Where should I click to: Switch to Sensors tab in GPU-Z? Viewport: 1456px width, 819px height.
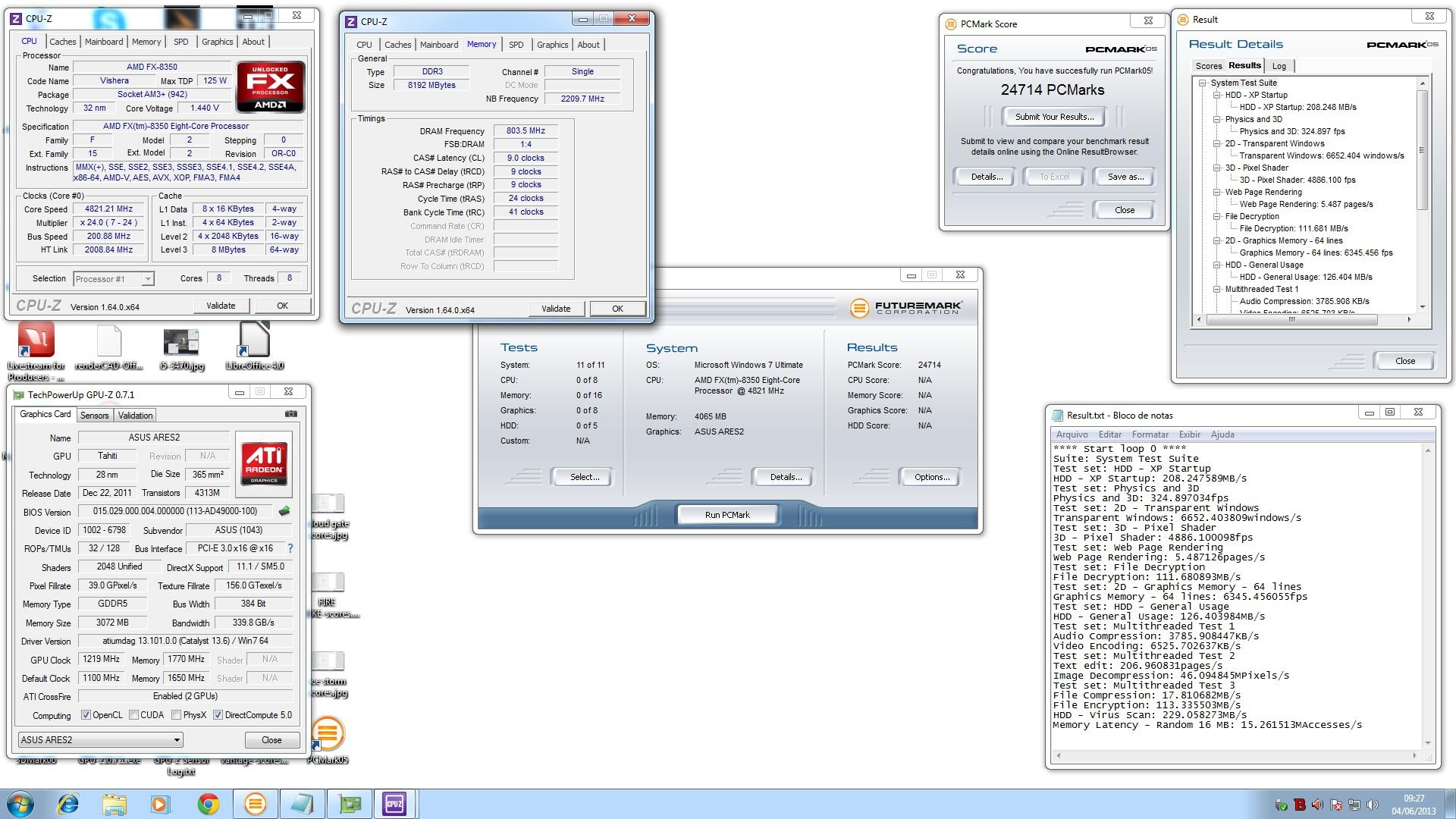(95, 415)
